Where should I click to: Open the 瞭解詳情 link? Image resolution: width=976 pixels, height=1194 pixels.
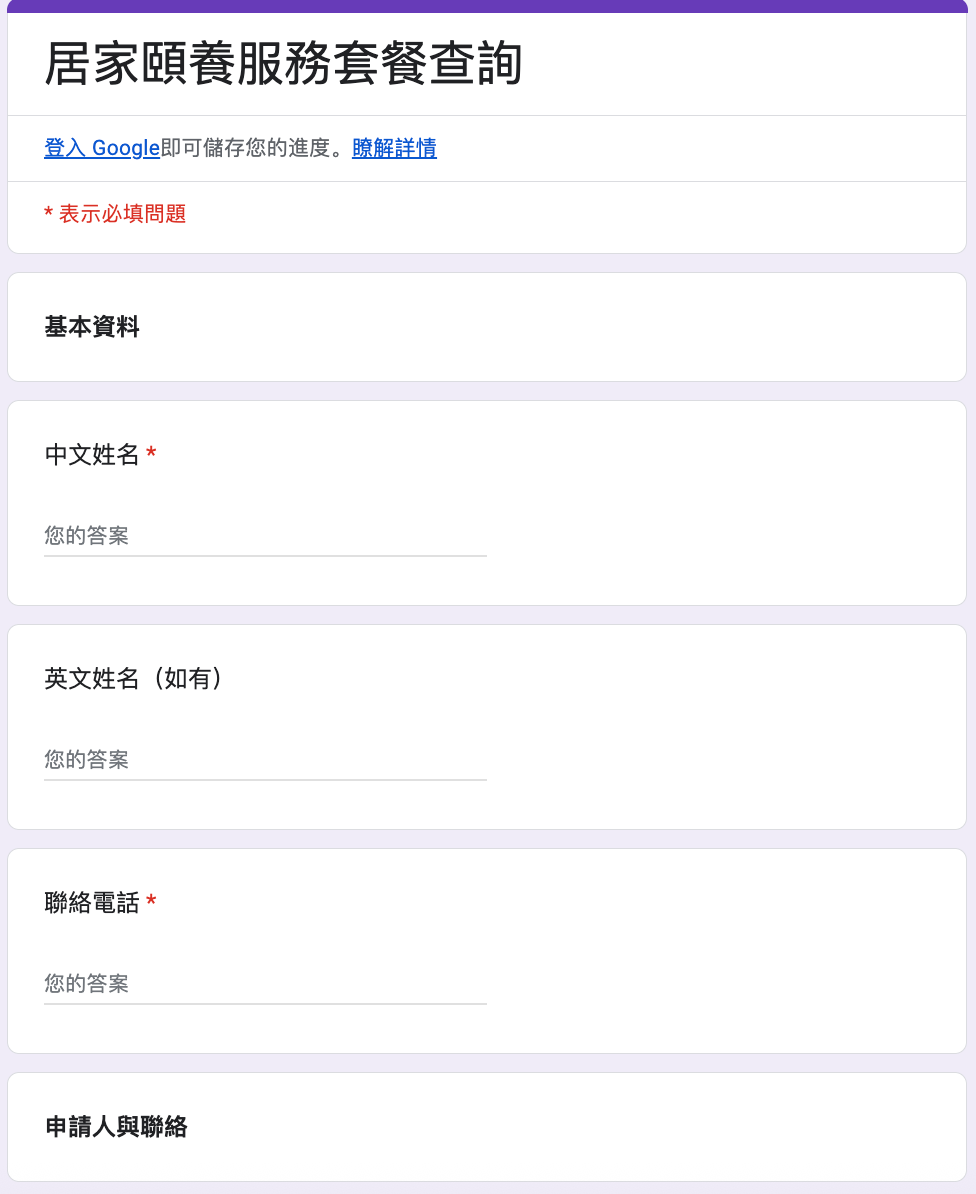(394, 149)
